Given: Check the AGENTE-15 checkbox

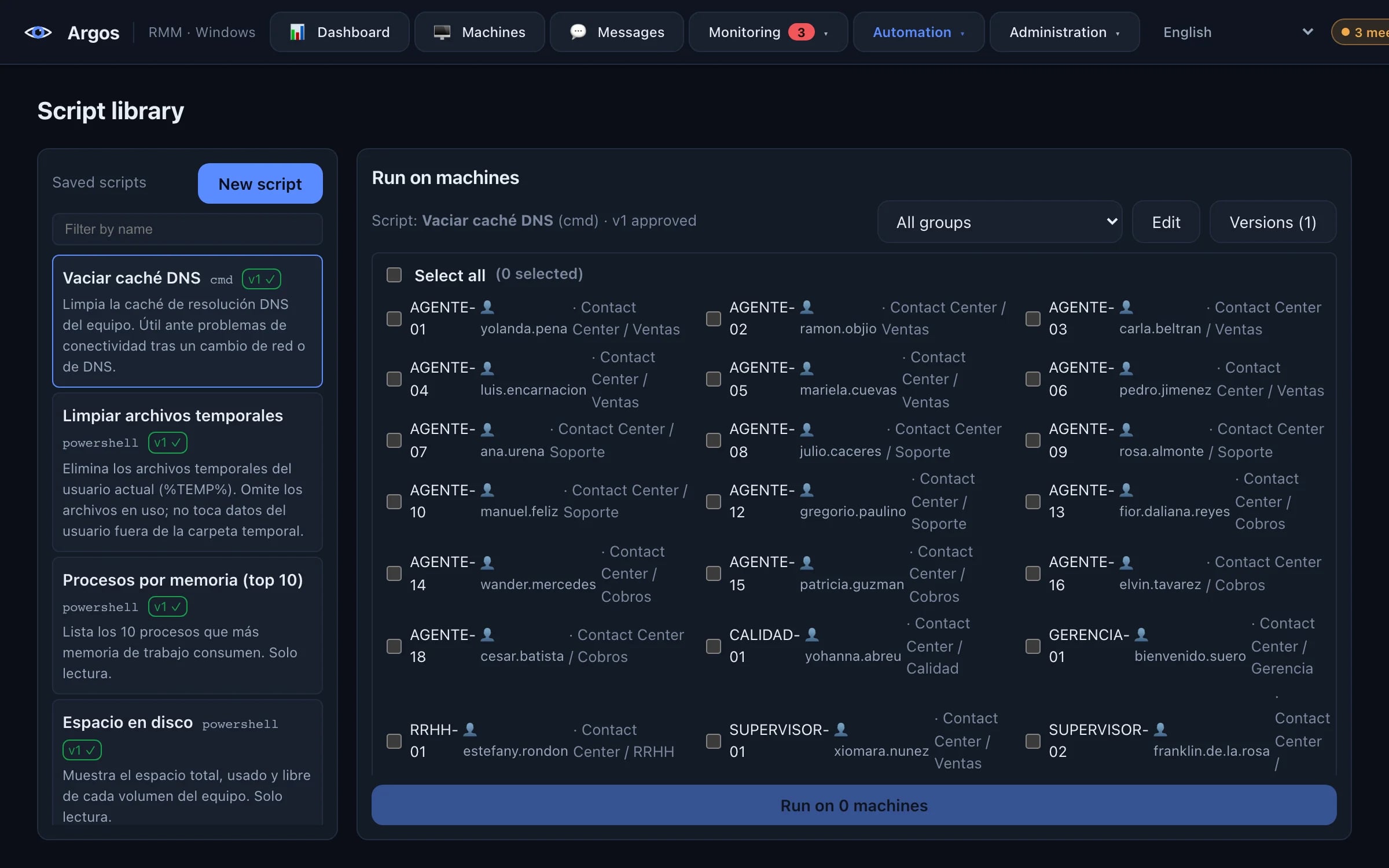Looking at the screenshot, I should [x=714, y=573].
